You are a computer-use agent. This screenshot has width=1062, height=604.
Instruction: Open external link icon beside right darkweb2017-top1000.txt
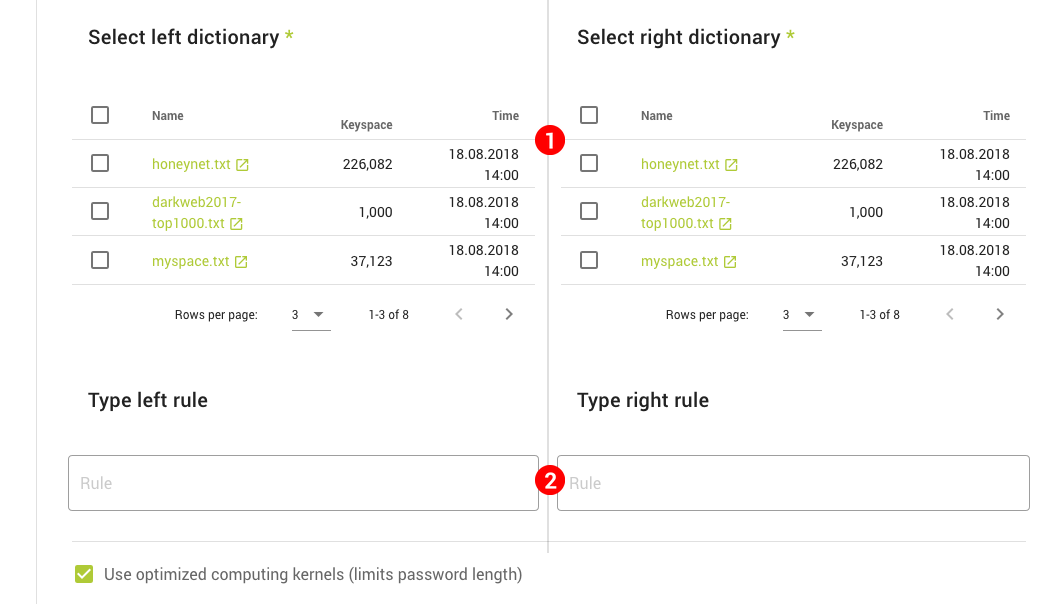[x=725, y=224]
